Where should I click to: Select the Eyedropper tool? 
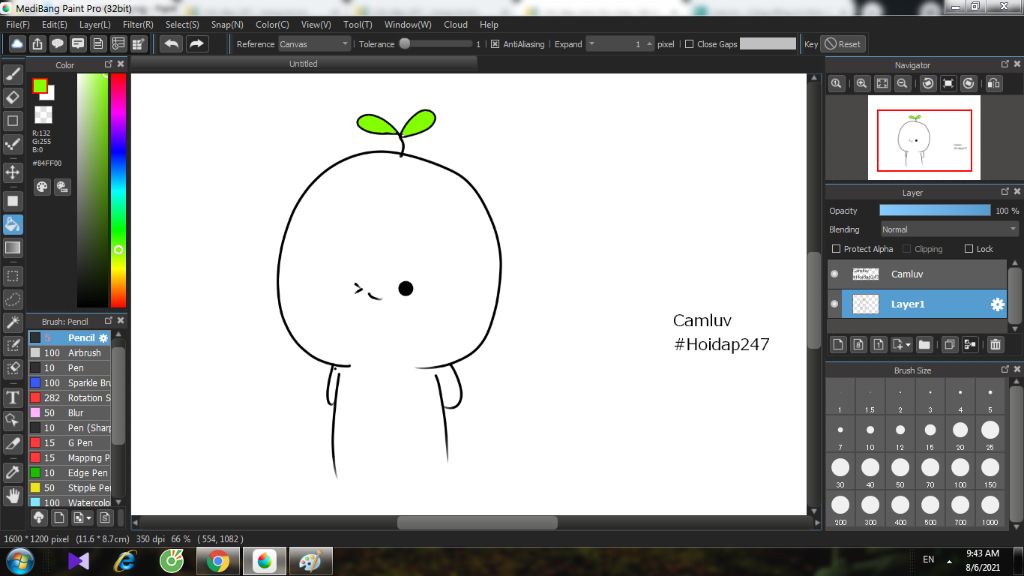(12, 472)
